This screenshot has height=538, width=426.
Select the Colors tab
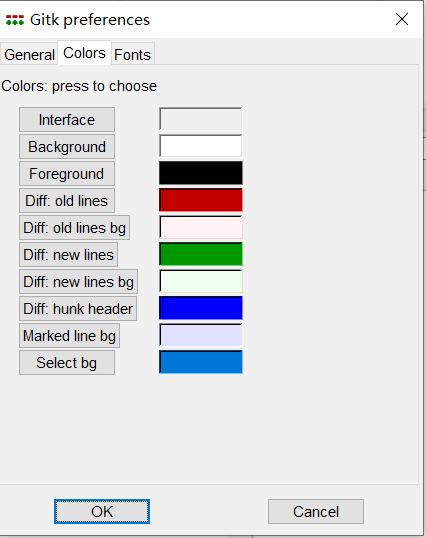[x=84, y=53]
